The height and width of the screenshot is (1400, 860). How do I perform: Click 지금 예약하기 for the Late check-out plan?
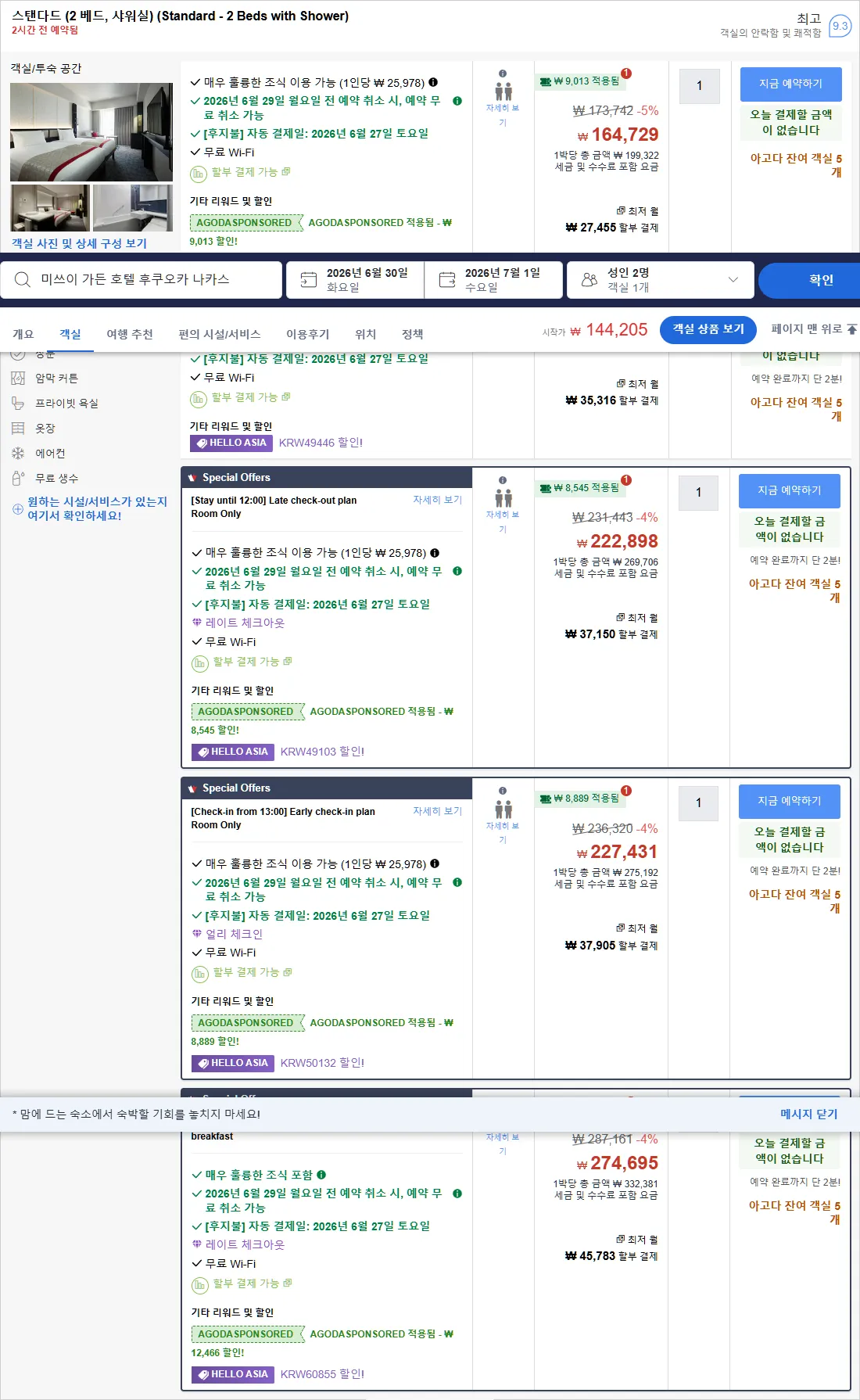click(790, 490)
